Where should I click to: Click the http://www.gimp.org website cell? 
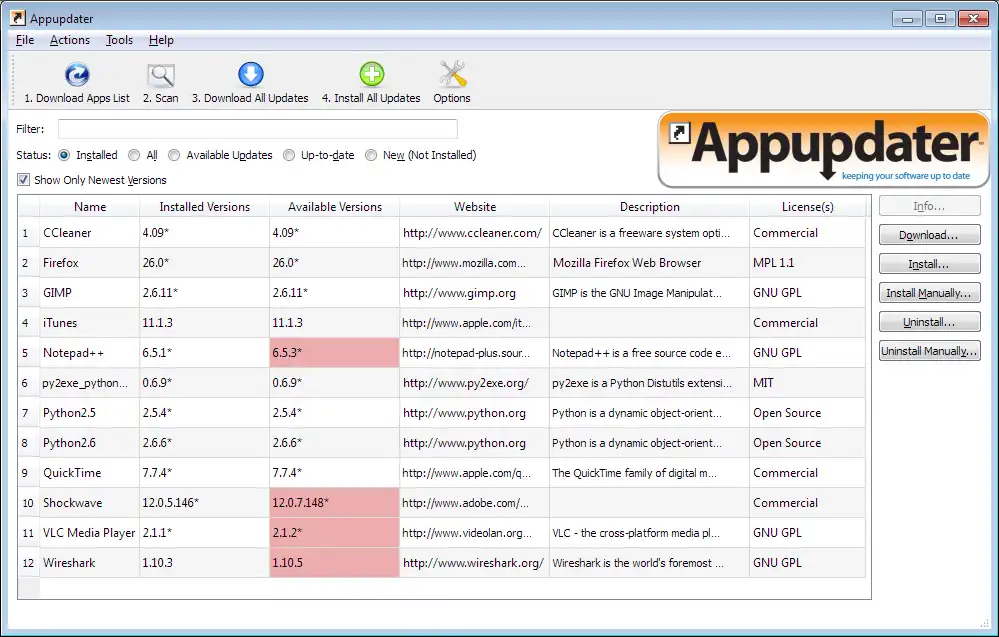coord(475,293)
